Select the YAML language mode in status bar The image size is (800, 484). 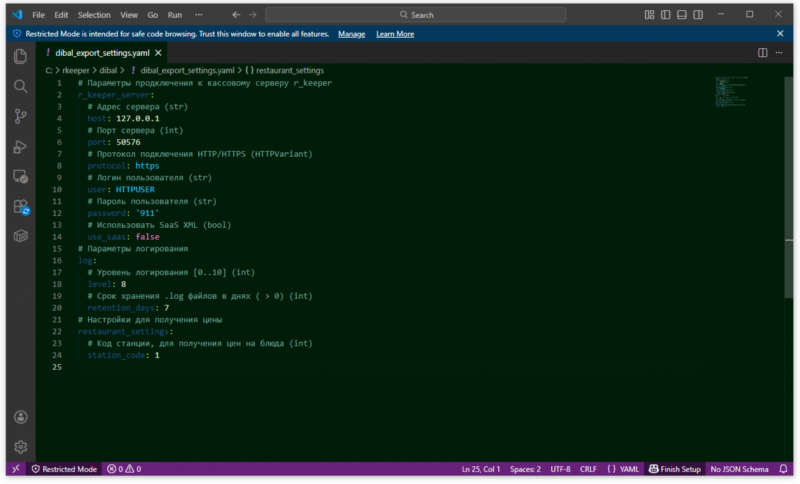[x=624, y=469]
